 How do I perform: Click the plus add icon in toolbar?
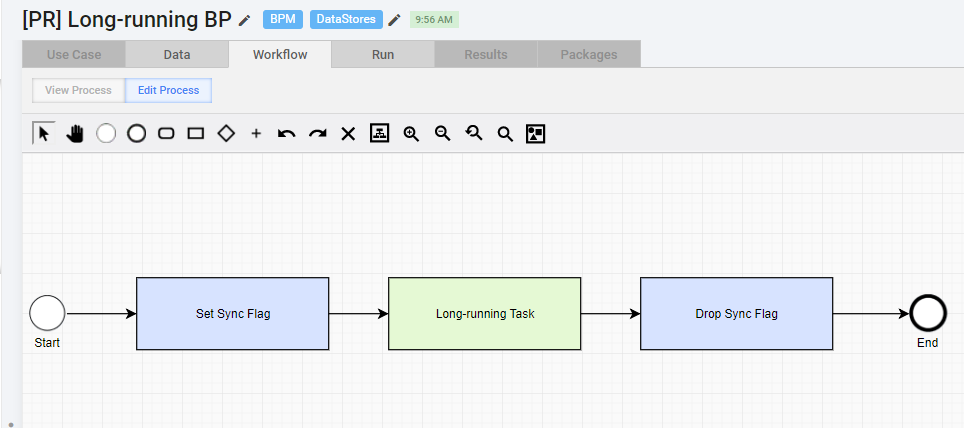coord(256,133)
